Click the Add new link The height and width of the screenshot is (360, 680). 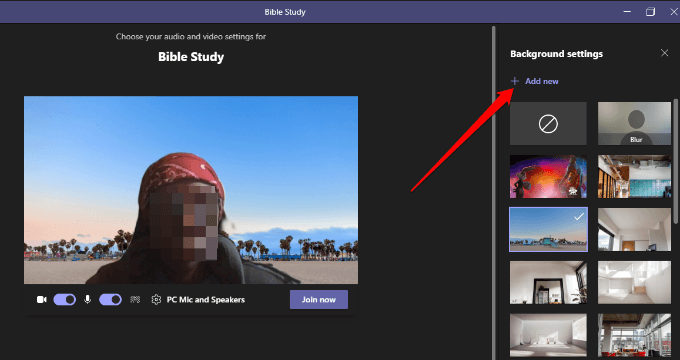tap(542, 81)
